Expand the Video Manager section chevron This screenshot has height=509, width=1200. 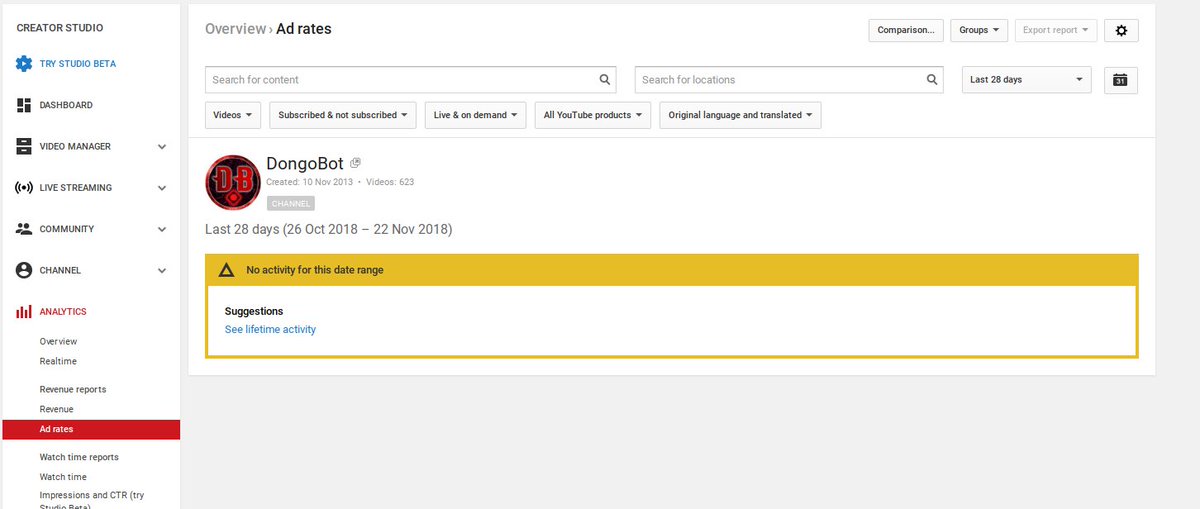click(x=162, y=147)
